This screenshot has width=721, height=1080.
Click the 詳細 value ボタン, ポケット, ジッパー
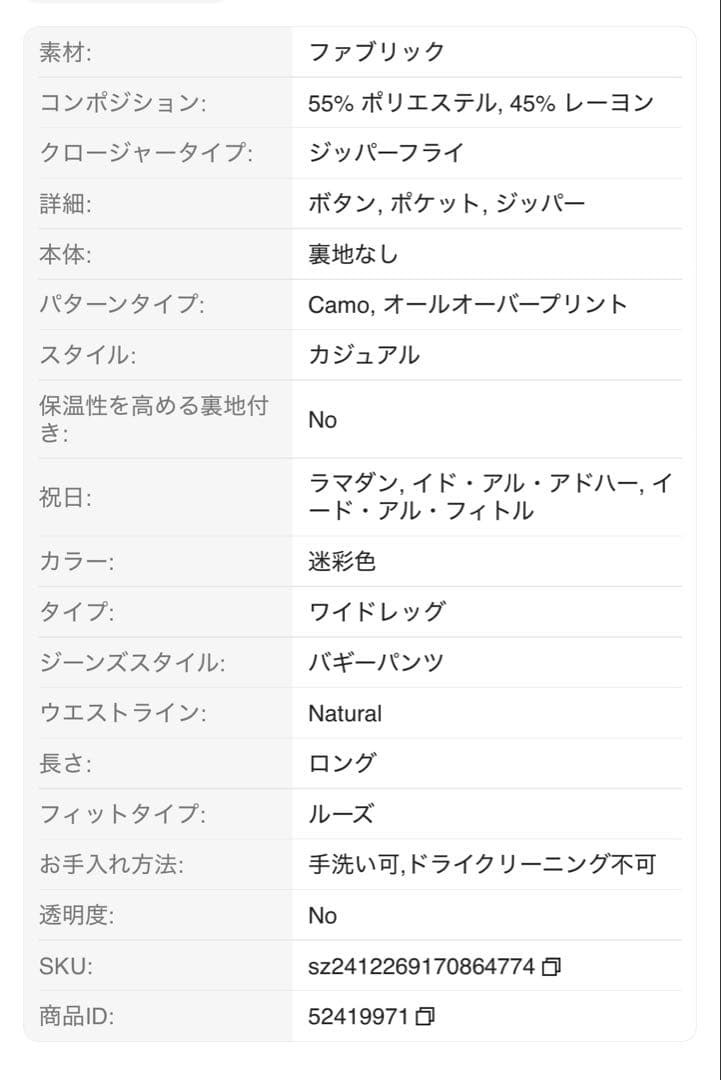(446, 204)
